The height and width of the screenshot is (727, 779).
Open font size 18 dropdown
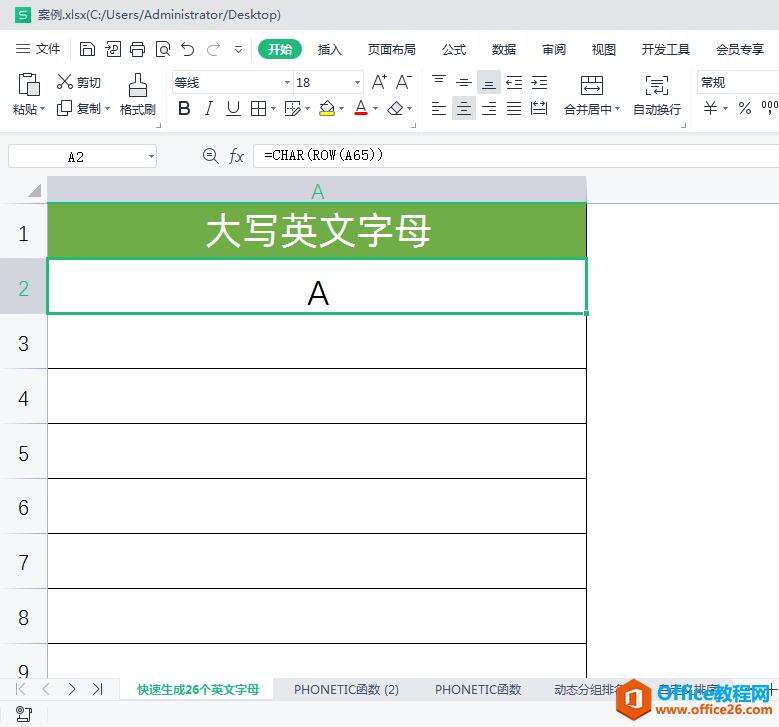[x=357, y=82]
